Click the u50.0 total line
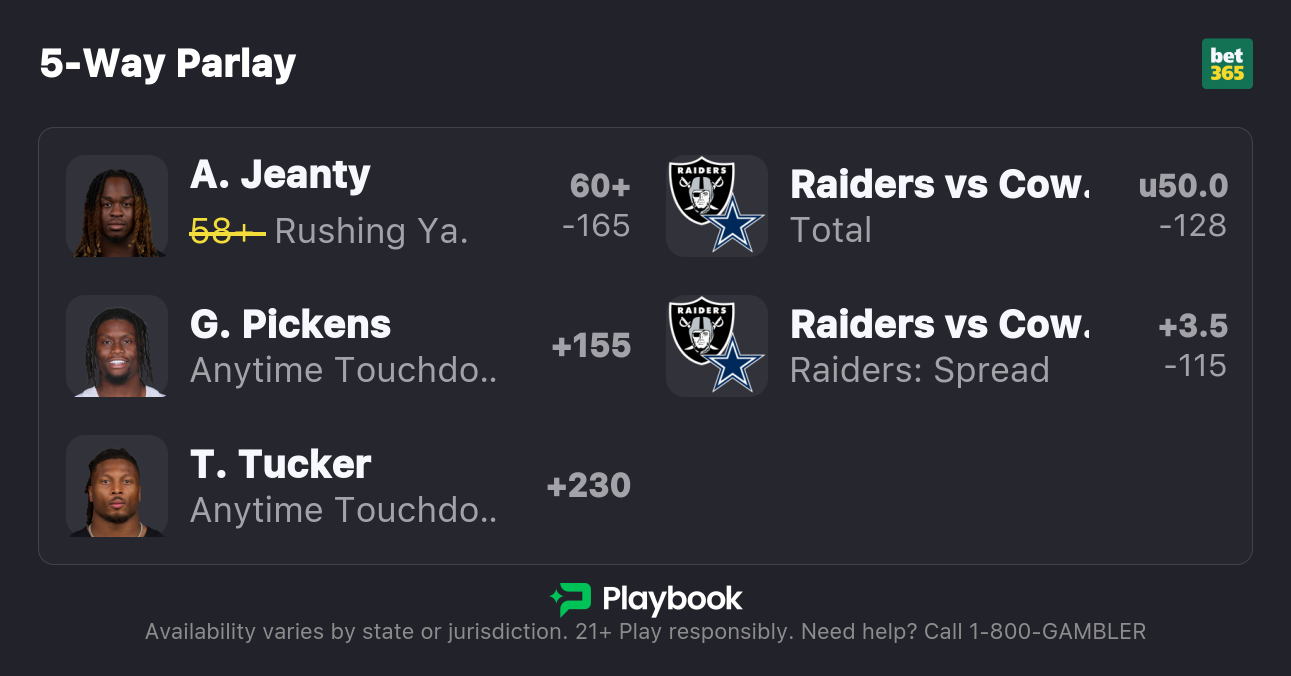 (x=1183, y=186)
